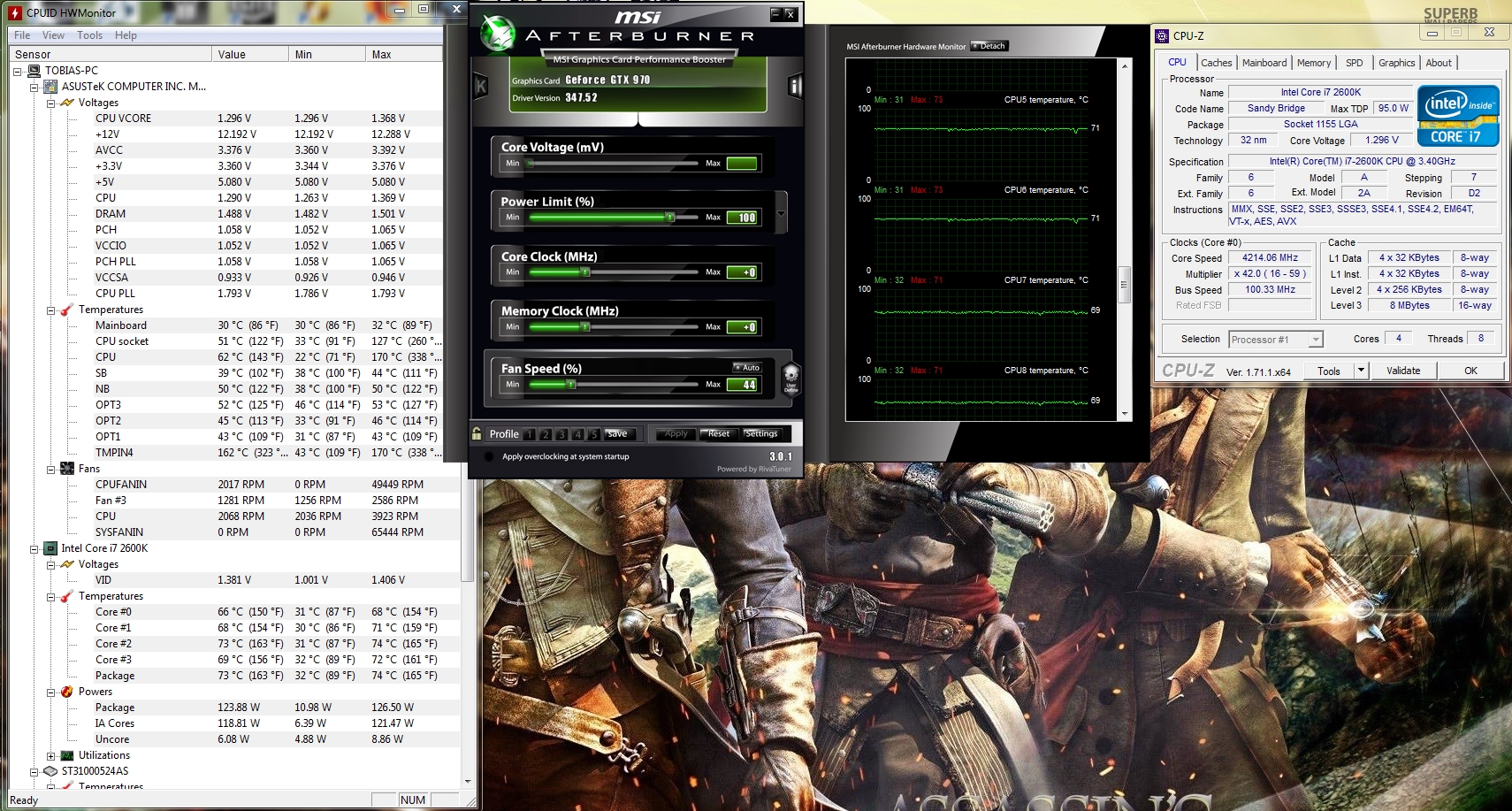
Task: Click the fan icon beside Fans node
Action: pyautogui.click(x=67, y=469)
